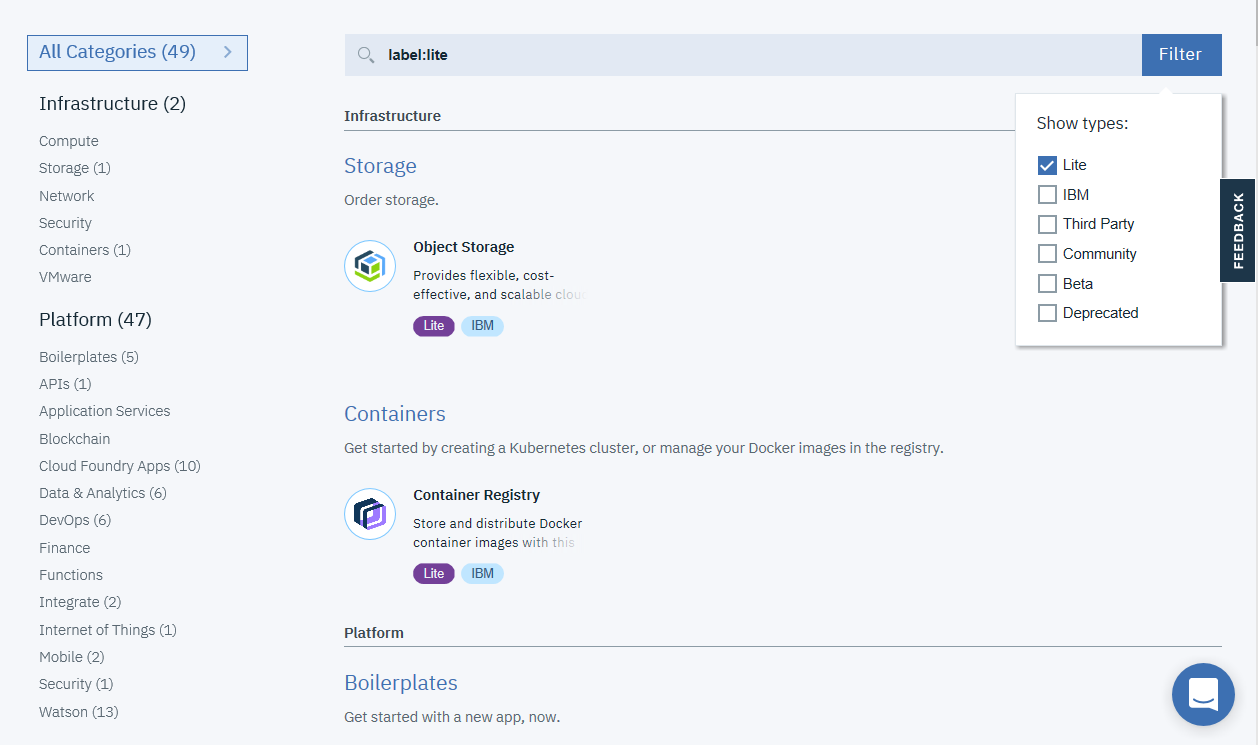Uncheck the Lite type checkbox
This screenshot has width=1258, height=745.
(1047, 165)
